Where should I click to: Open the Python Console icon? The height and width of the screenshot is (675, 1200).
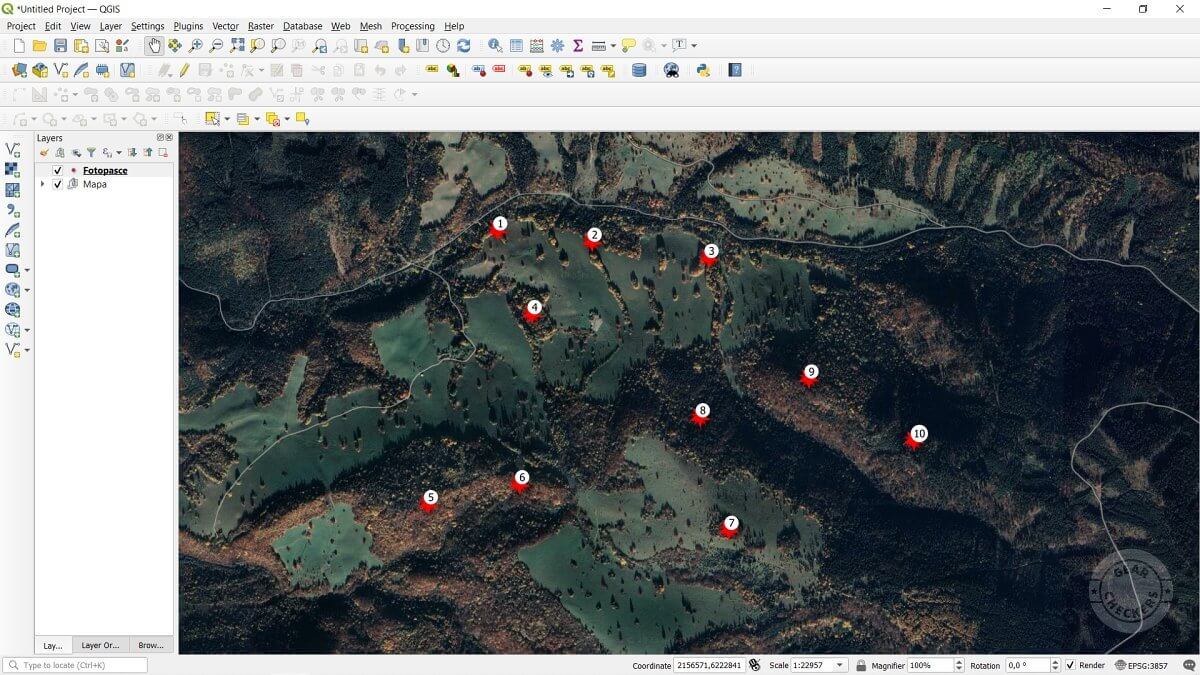click(x=703, y=70)
